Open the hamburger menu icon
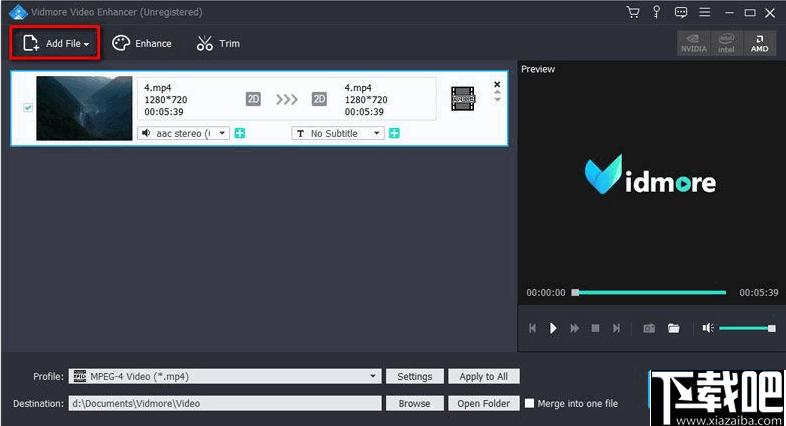 click(705, 12)
